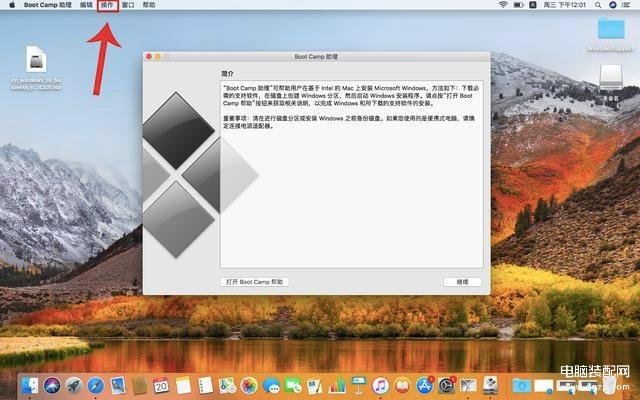Select the Windows ISO file on desktop

35,62
